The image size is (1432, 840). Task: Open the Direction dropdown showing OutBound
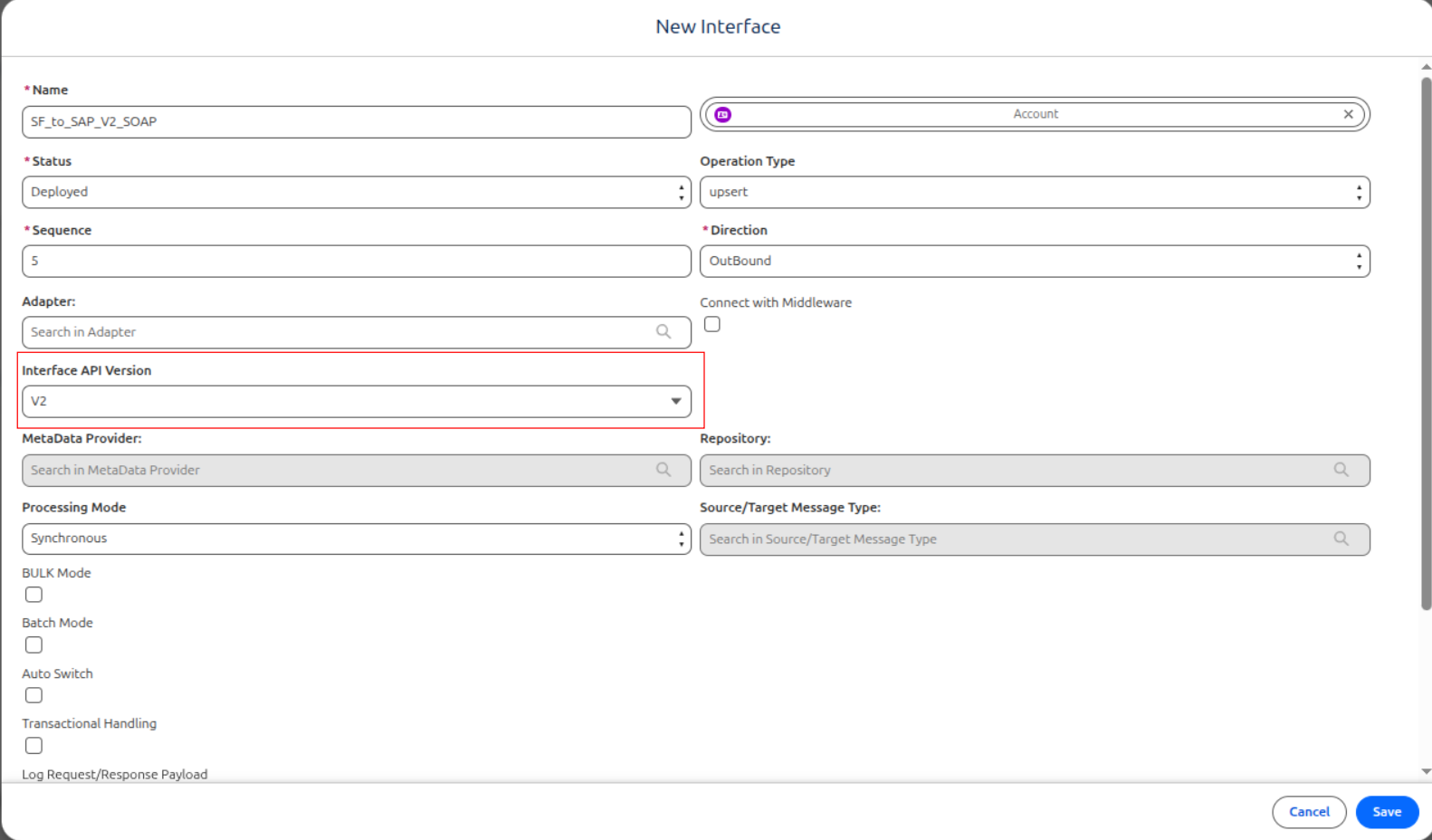coord(1035,261)
